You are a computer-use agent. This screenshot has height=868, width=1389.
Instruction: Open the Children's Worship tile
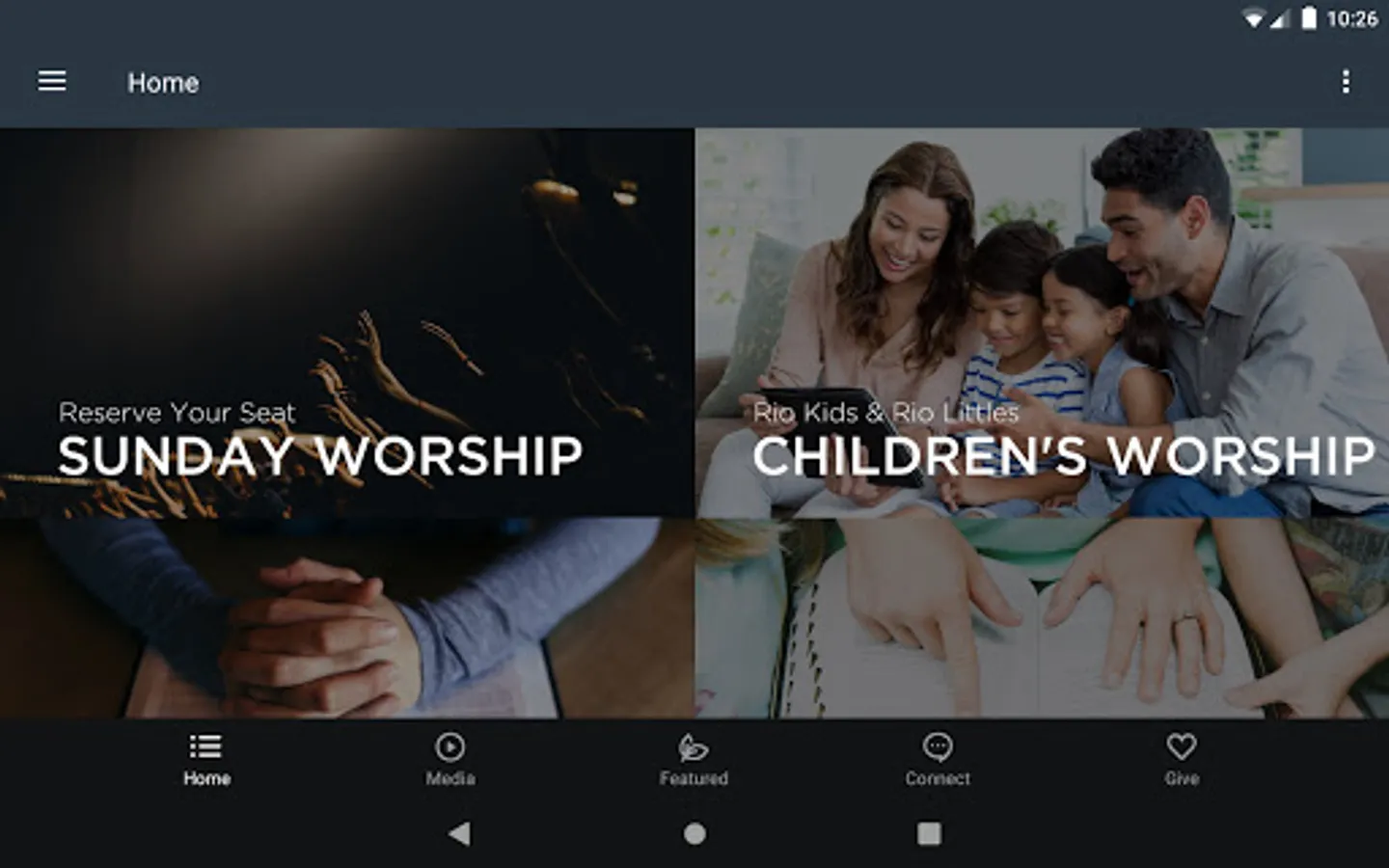tap(1042, 323)
